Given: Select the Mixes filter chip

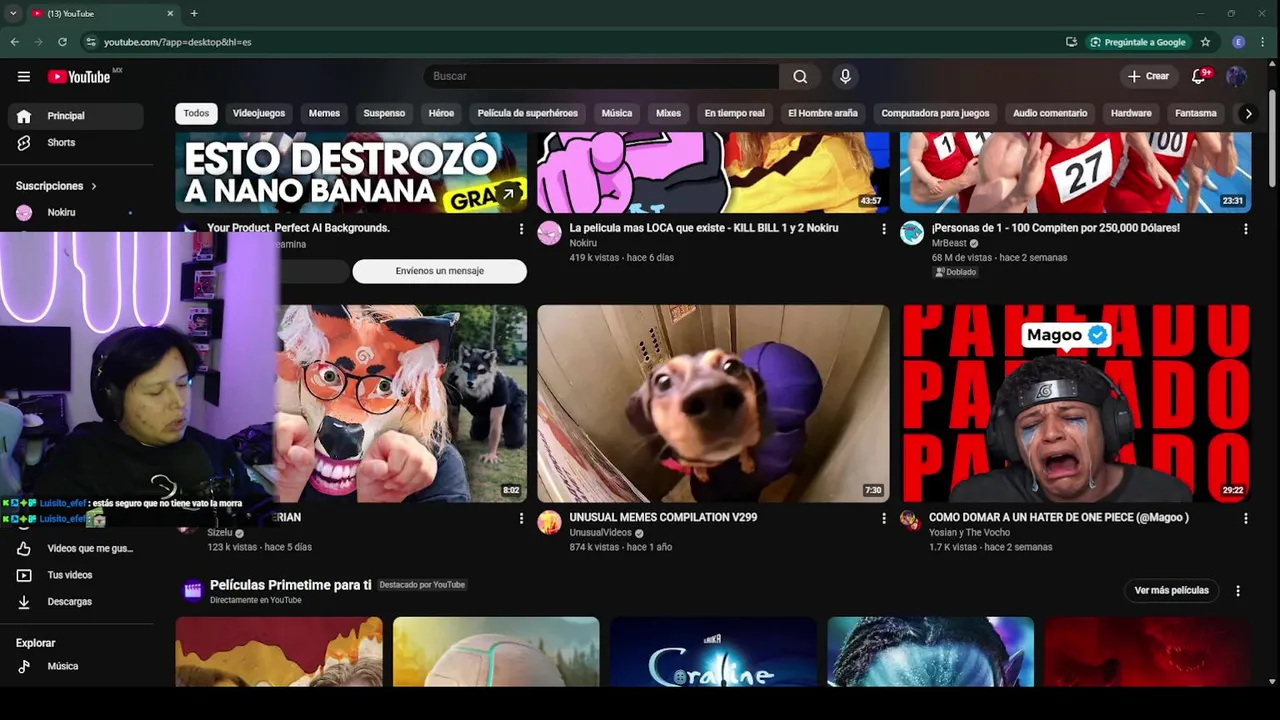Looking at the screenshot, I should tap(668, 114).
